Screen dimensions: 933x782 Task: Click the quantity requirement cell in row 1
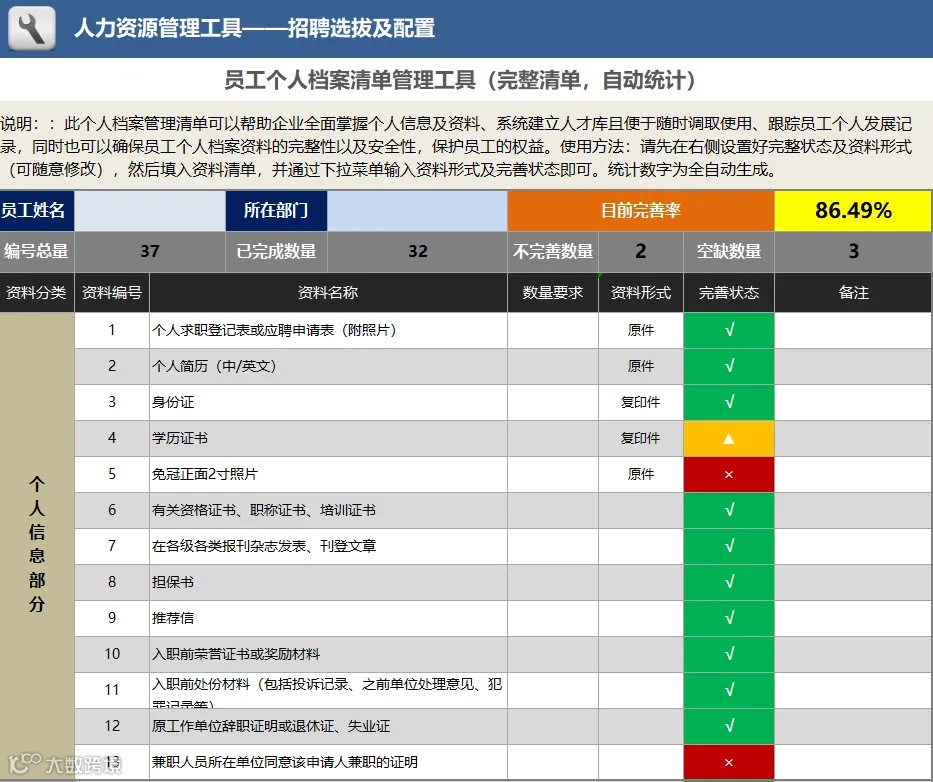553,330
